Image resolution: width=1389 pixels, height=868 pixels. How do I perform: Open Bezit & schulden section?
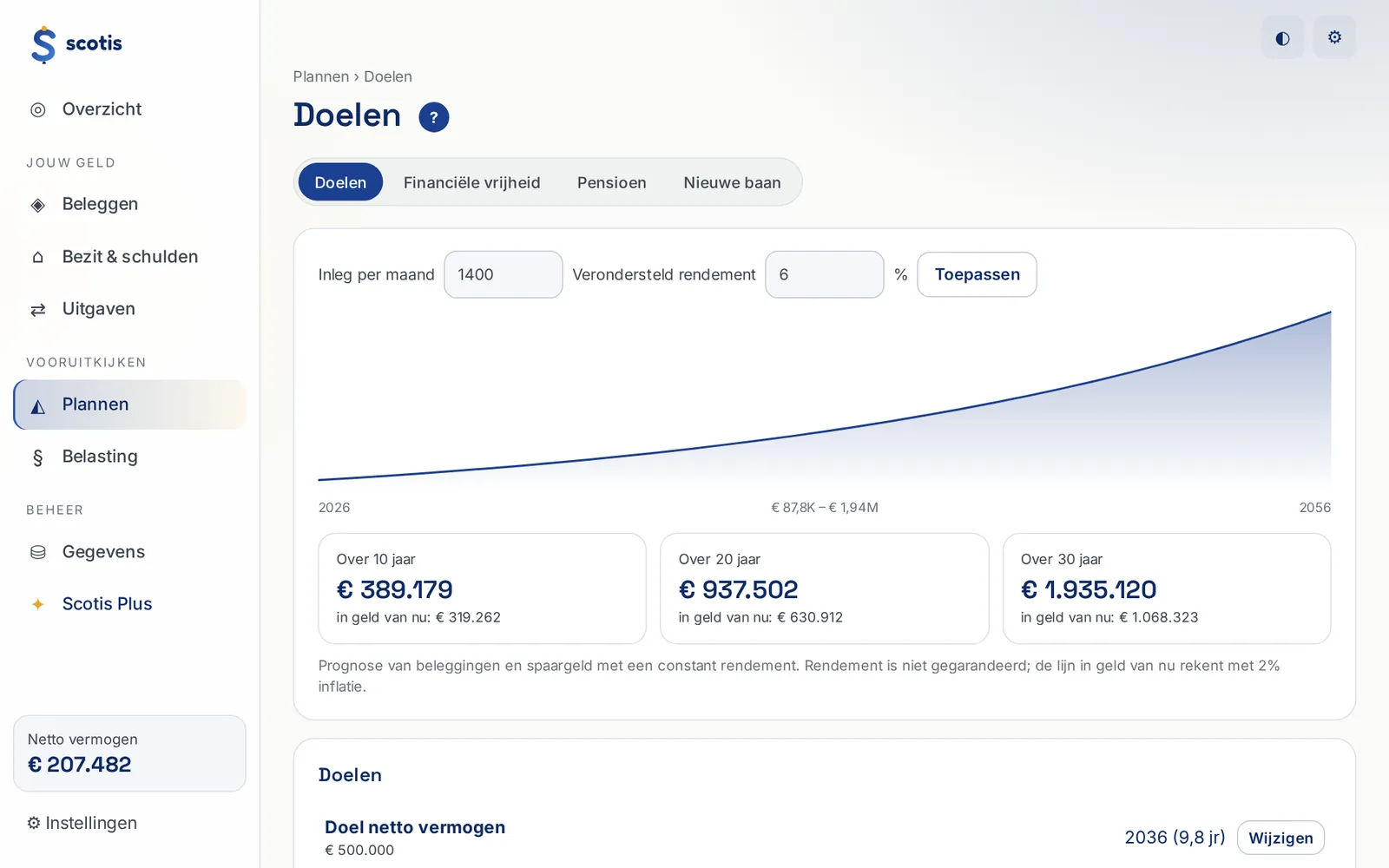click(130, 257)
